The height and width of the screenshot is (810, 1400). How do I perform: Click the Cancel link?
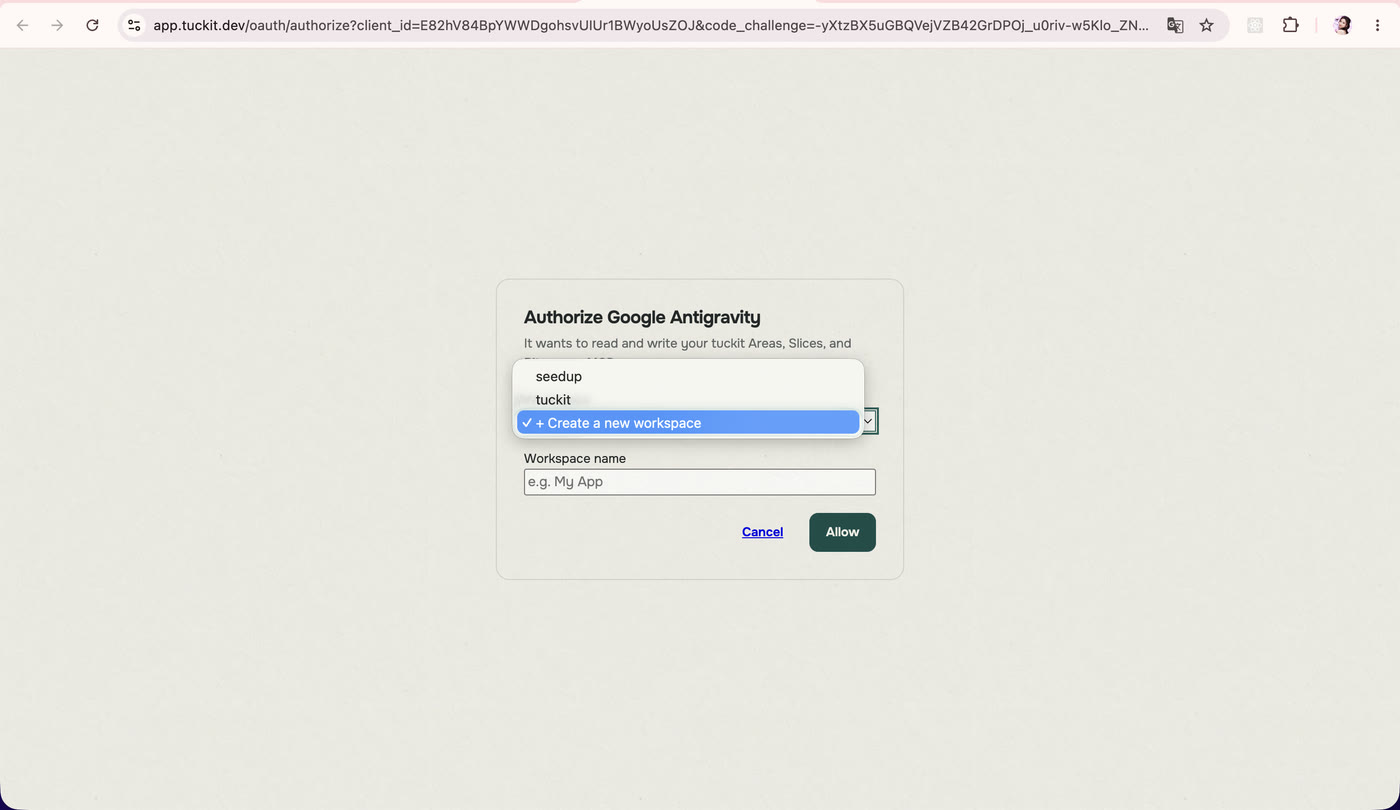tap(762, 532)
